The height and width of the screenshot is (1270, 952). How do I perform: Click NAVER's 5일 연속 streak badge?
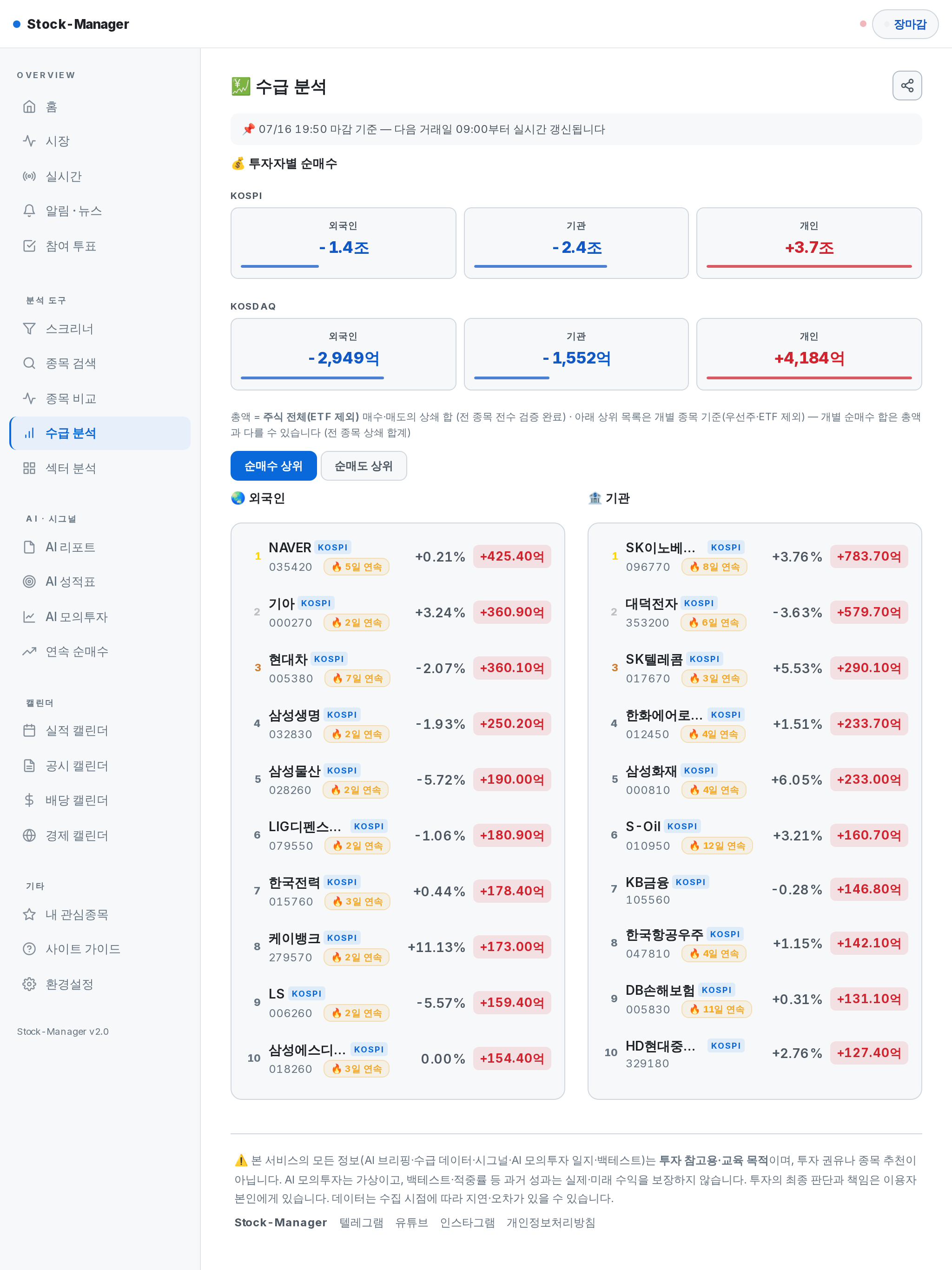pos(356,567)
